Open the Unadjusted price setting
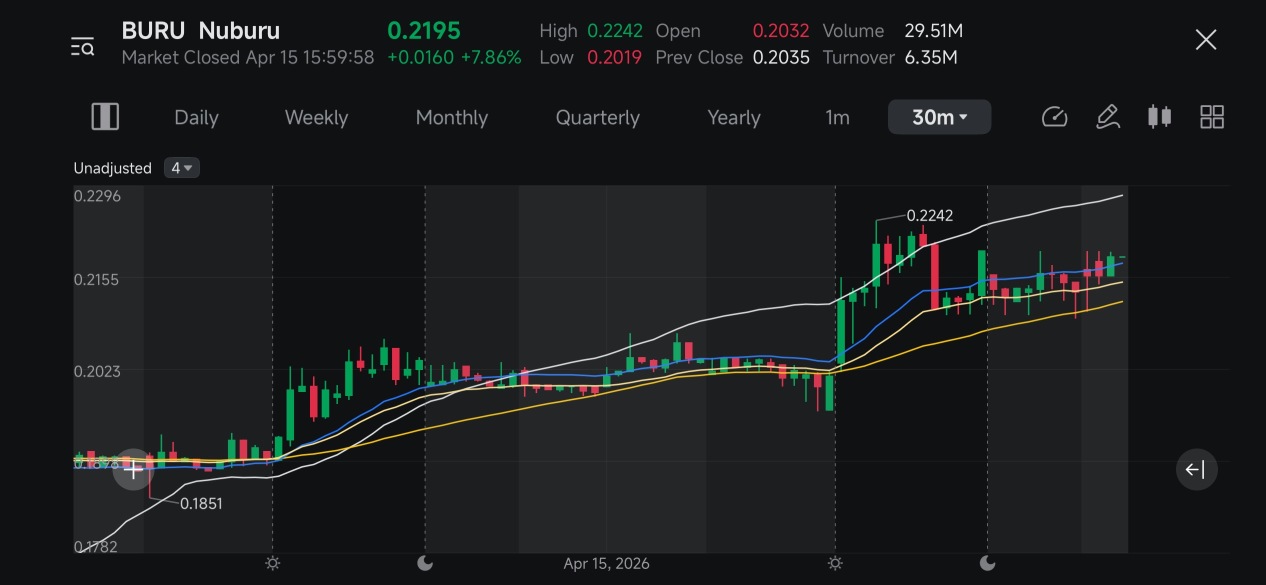This screenshot has width=1266, height=585. click(x=112, y=168)
